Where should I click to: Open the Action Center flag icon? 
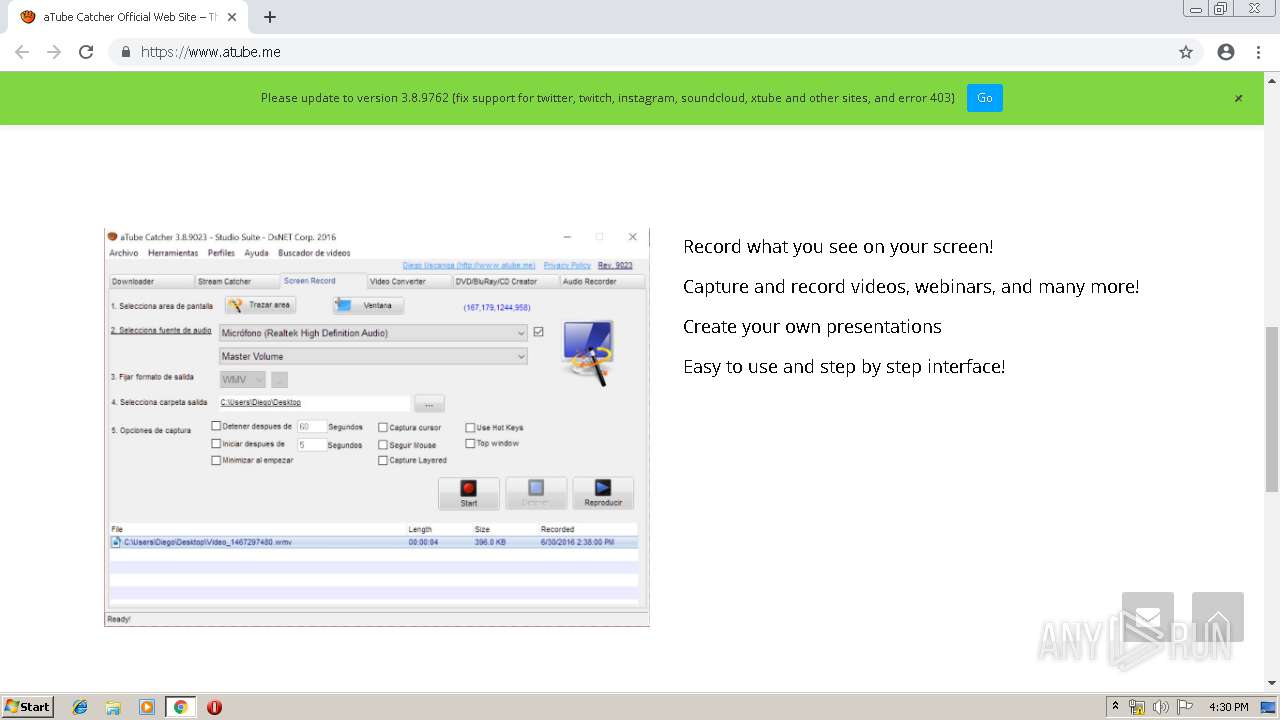tap(1185, 707)
